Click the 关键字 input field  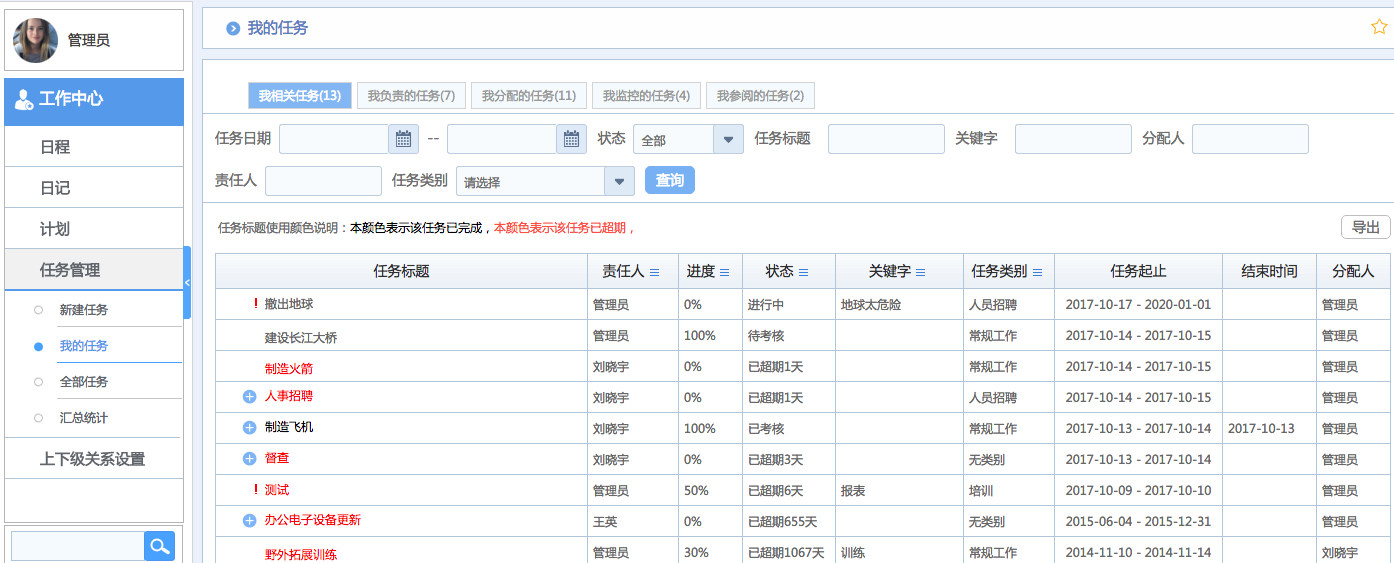click(x=1073, y=139)
